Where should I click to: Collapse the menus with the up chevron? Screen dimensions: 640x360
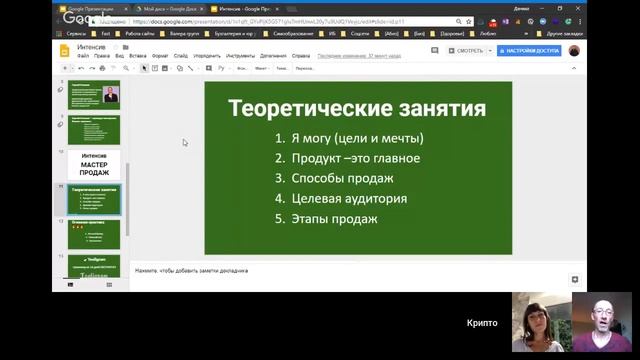[574, 69]
